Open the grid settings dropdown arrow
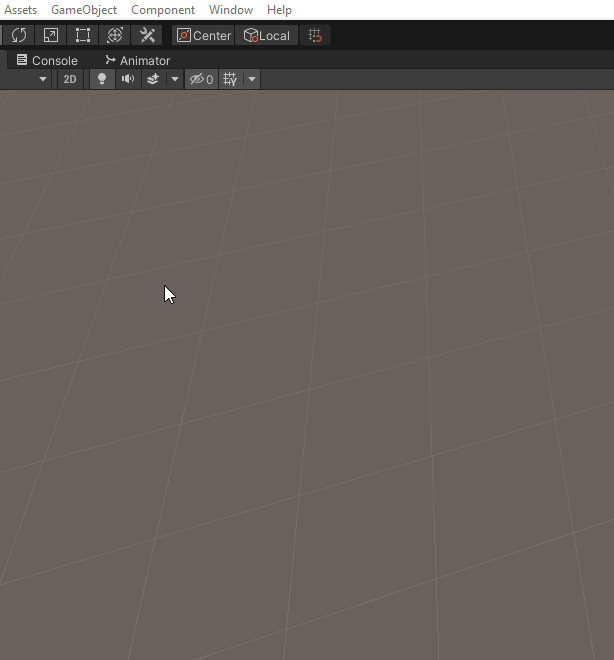This screenshot has width=614, height=660. point(252,79)
